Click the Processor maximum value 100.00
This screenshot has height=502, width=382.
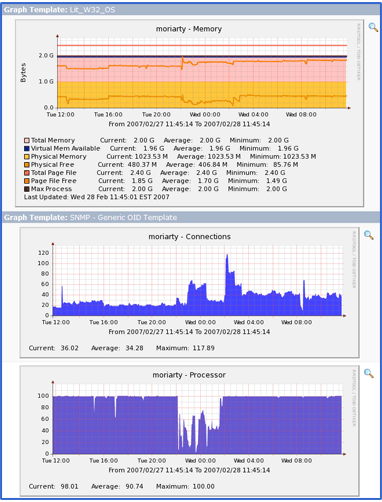coord(203,486)
